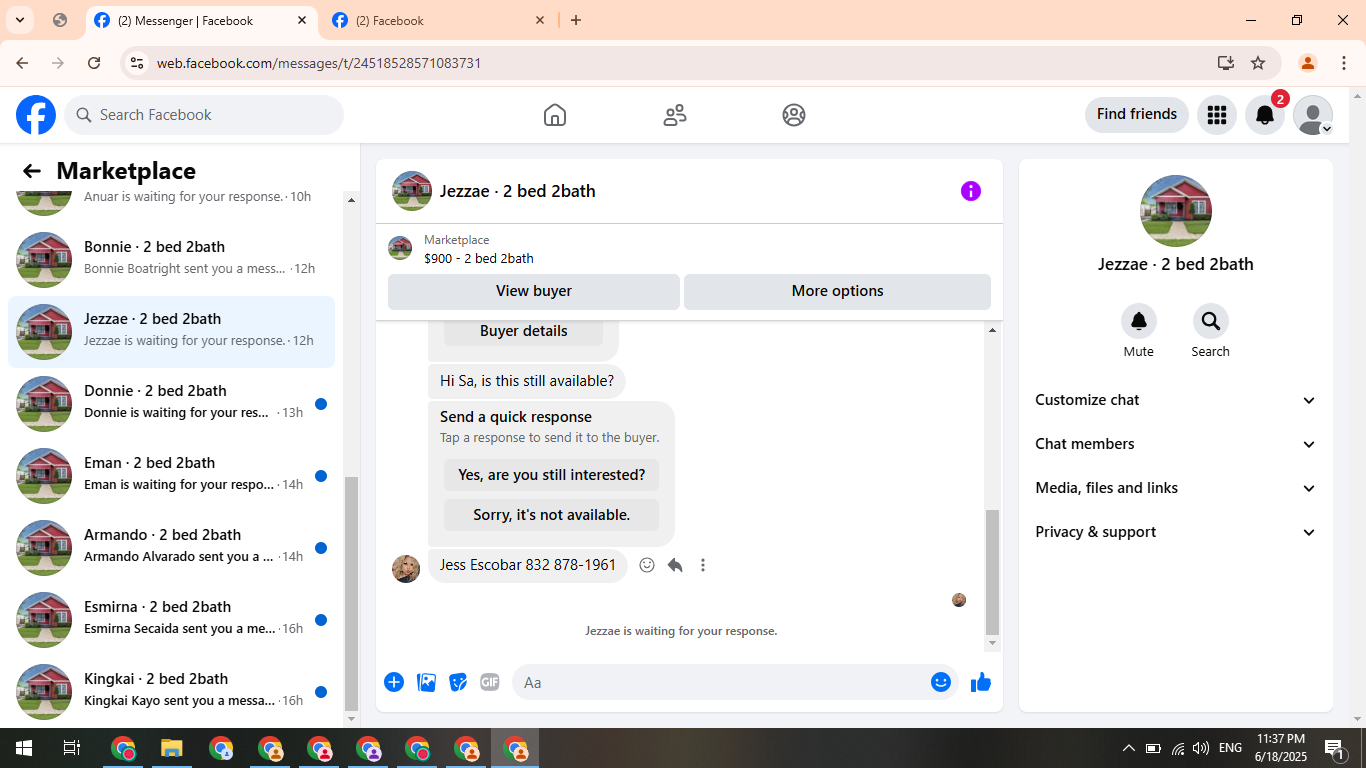
Task: Send 'Sorry, it's not available.' response
Action: click(x=551, y=515)
